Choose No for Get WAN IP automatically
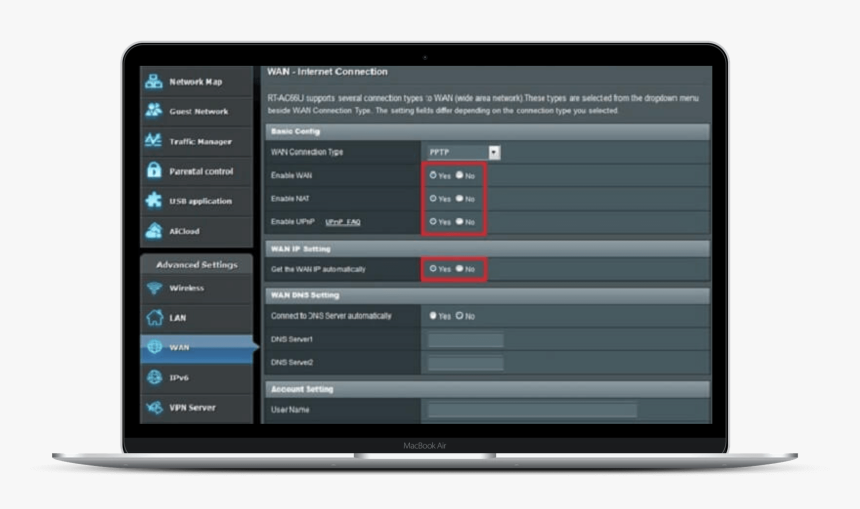Viewport: 860px width, 509px height. point(459,268)
